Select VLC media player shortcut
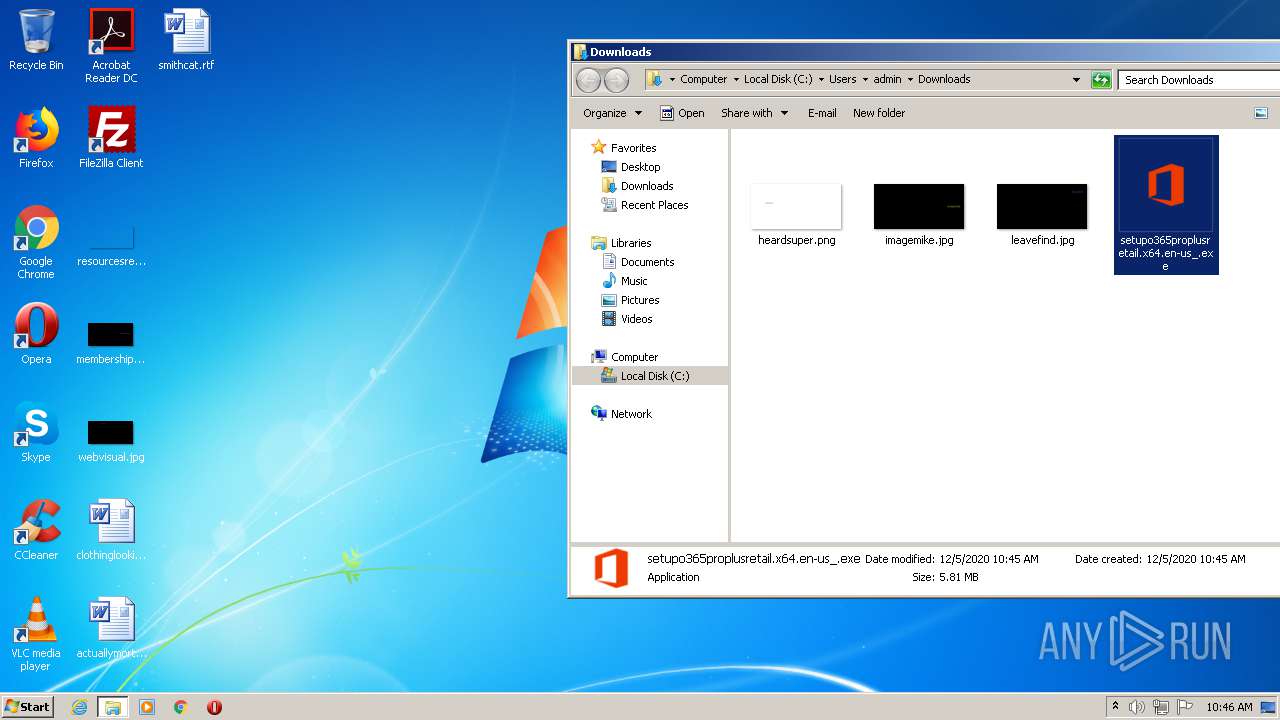This screenshot has width=1280, height=720. point(36,634)
